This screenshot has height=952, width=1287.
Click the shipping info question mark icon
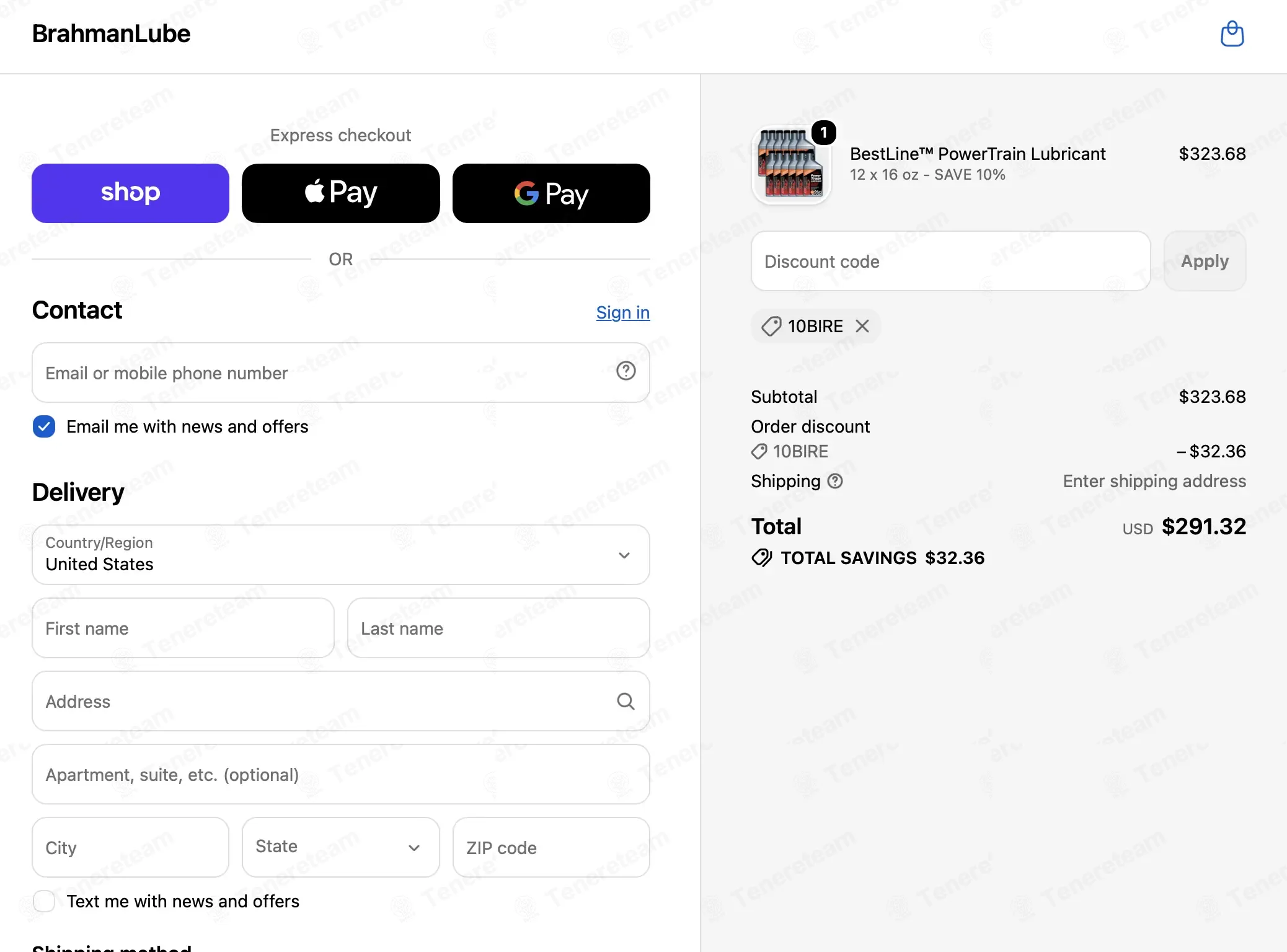point(835,482)
